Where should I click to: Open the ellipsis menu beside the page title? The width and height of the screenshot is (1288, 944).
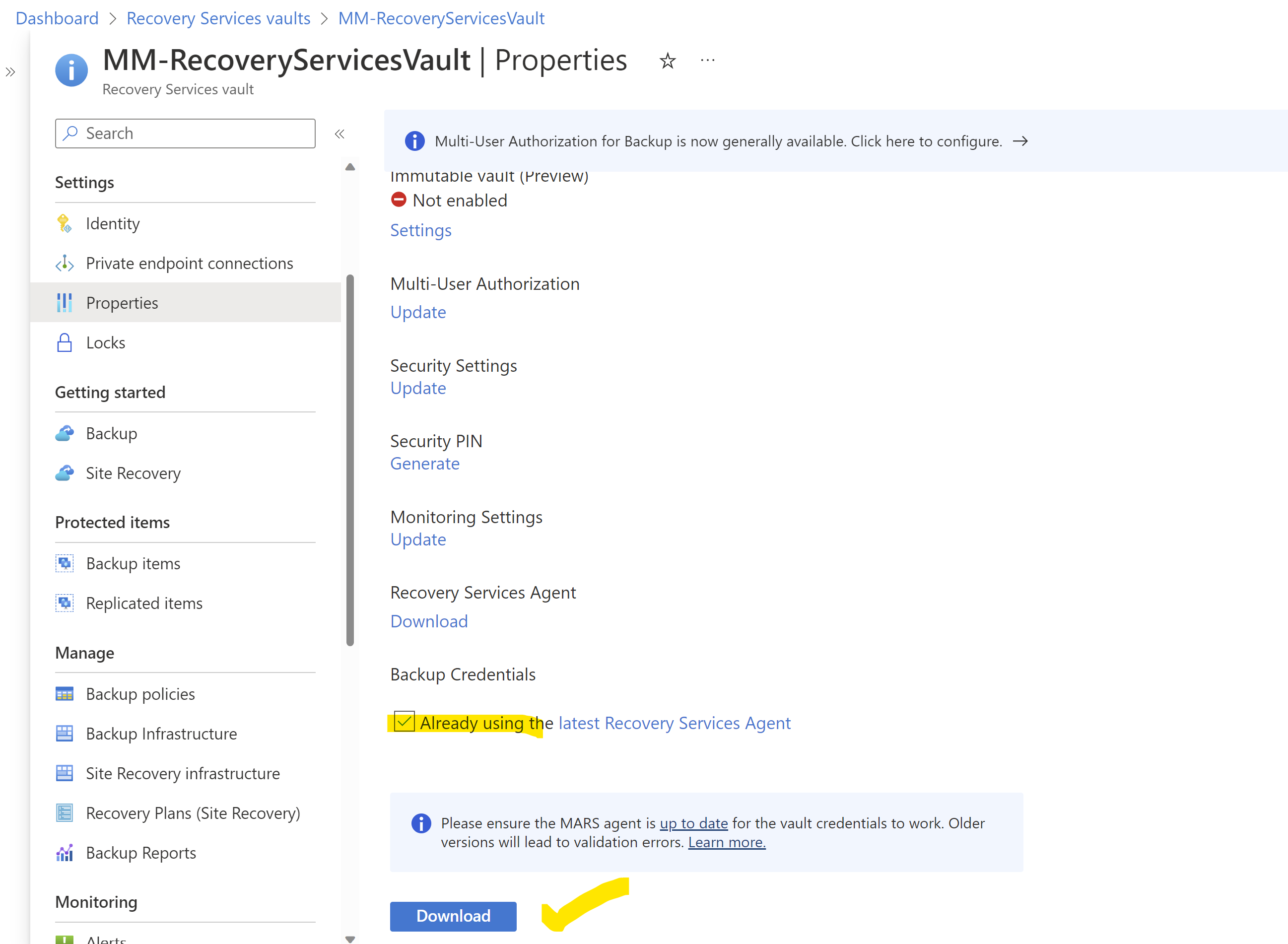pyautogui.click(x=707, y=60)
